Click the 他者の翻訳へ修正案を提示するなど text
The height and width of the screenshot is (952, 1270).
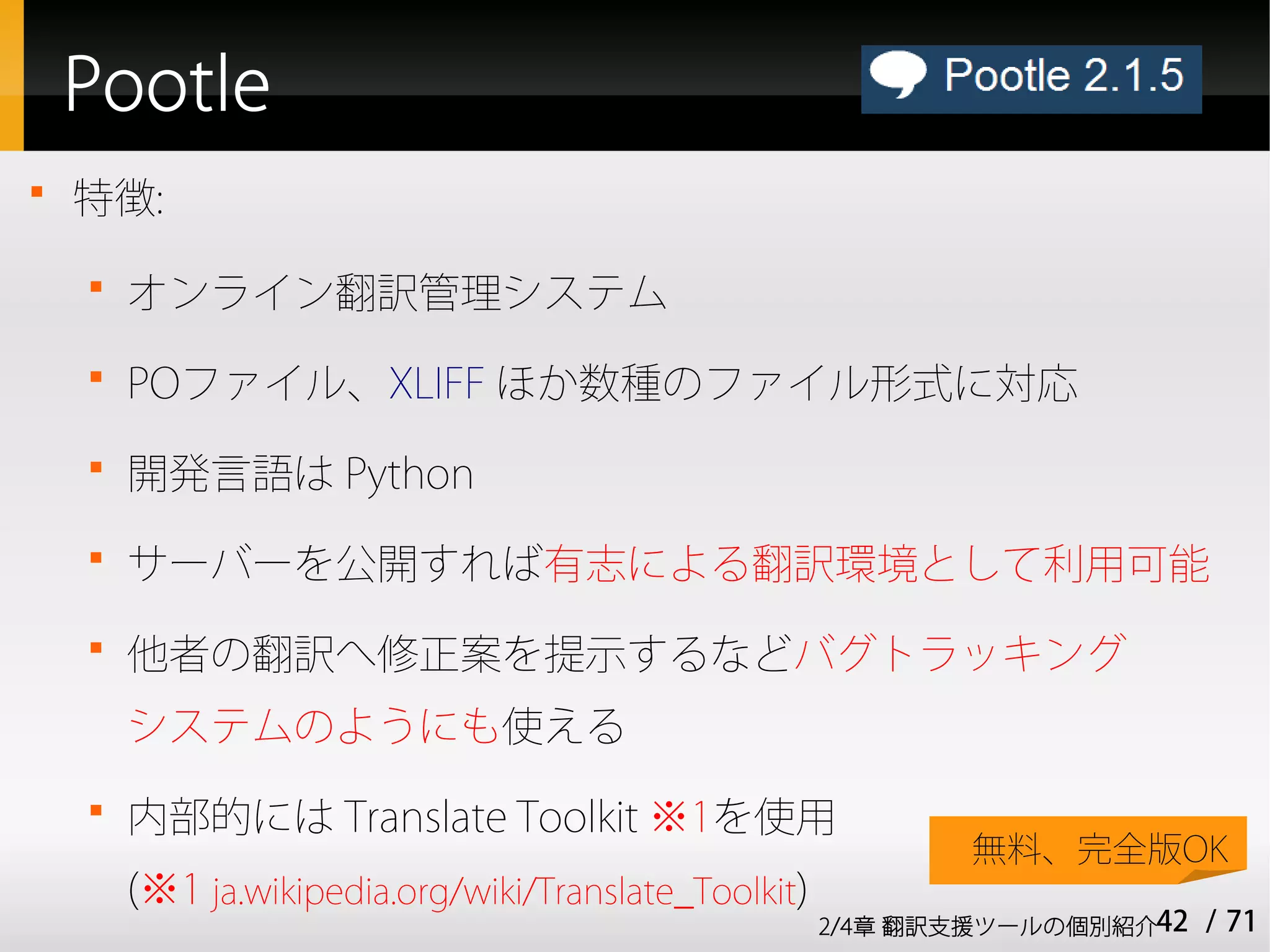pos(461,654)
